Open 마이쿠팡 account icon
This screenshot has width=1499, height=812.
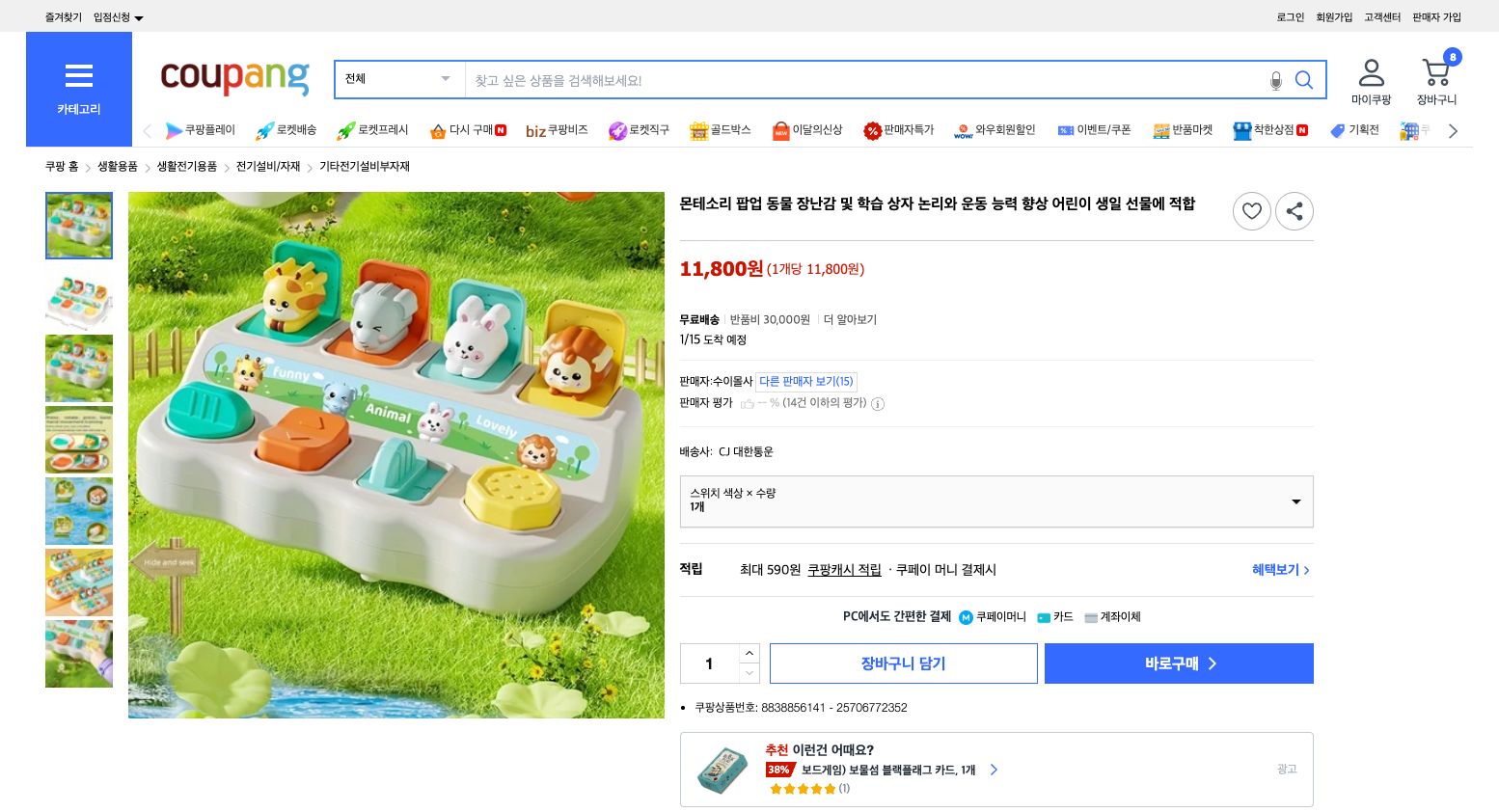[1371, 72]
